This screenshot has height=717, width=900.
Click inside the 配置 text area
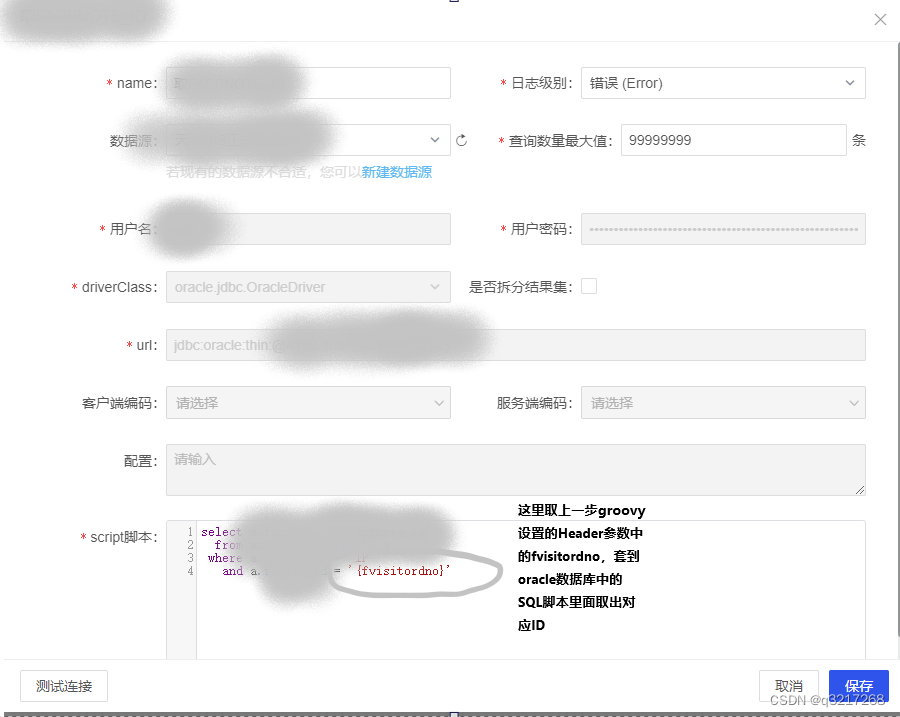[x=515, y=469]
